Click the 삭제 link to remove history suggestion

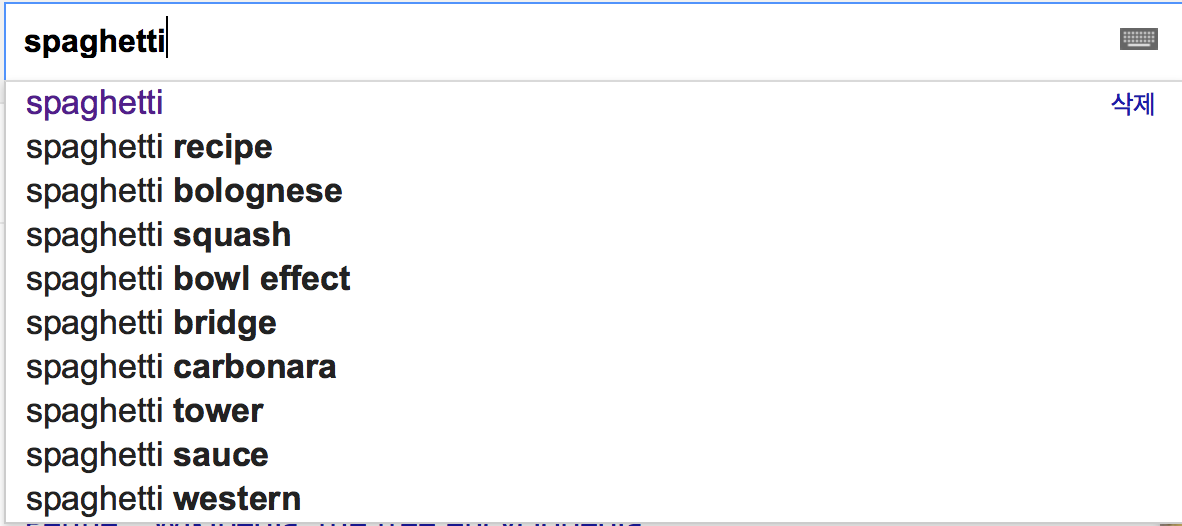(1133, 104)
